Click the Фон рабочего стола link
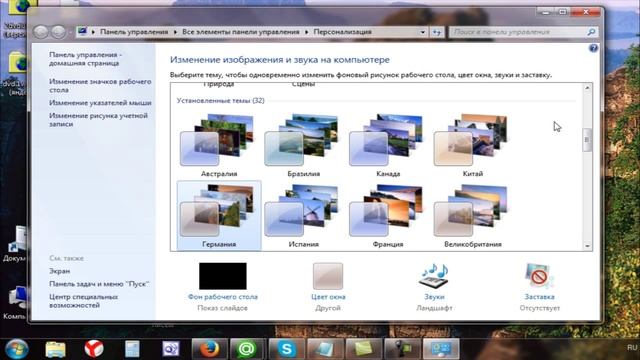 [223, 297]
